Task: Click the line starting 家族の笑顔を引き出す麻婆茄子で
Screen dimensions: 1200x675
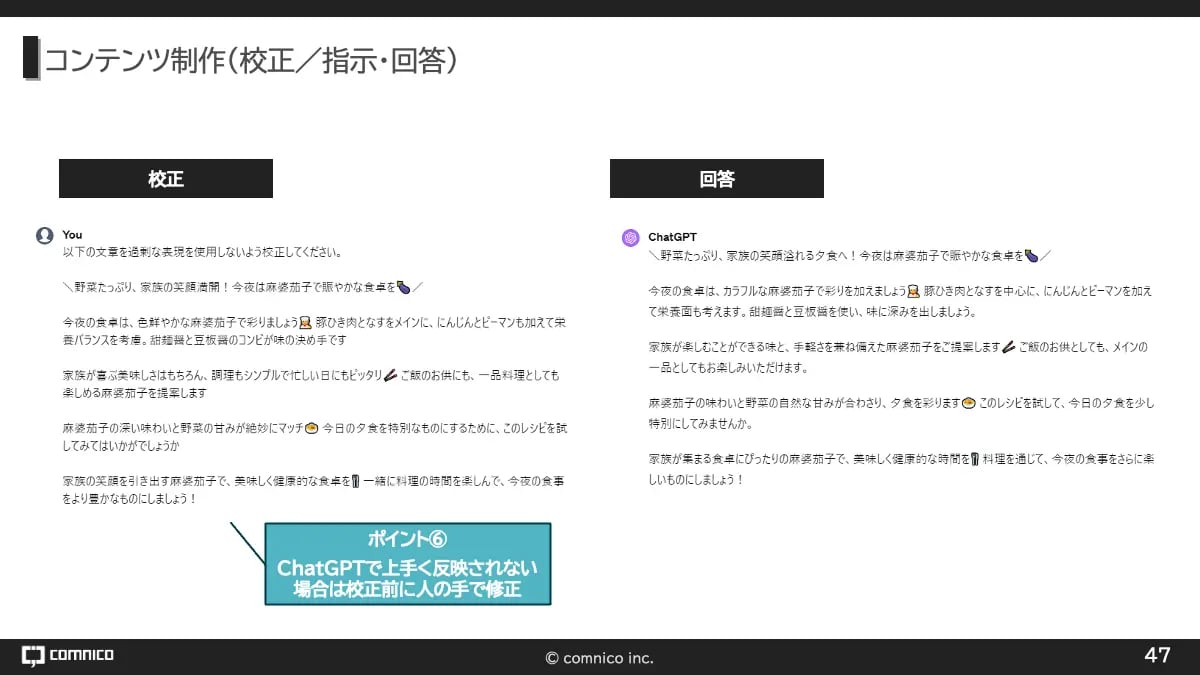Action: point(313,481)
